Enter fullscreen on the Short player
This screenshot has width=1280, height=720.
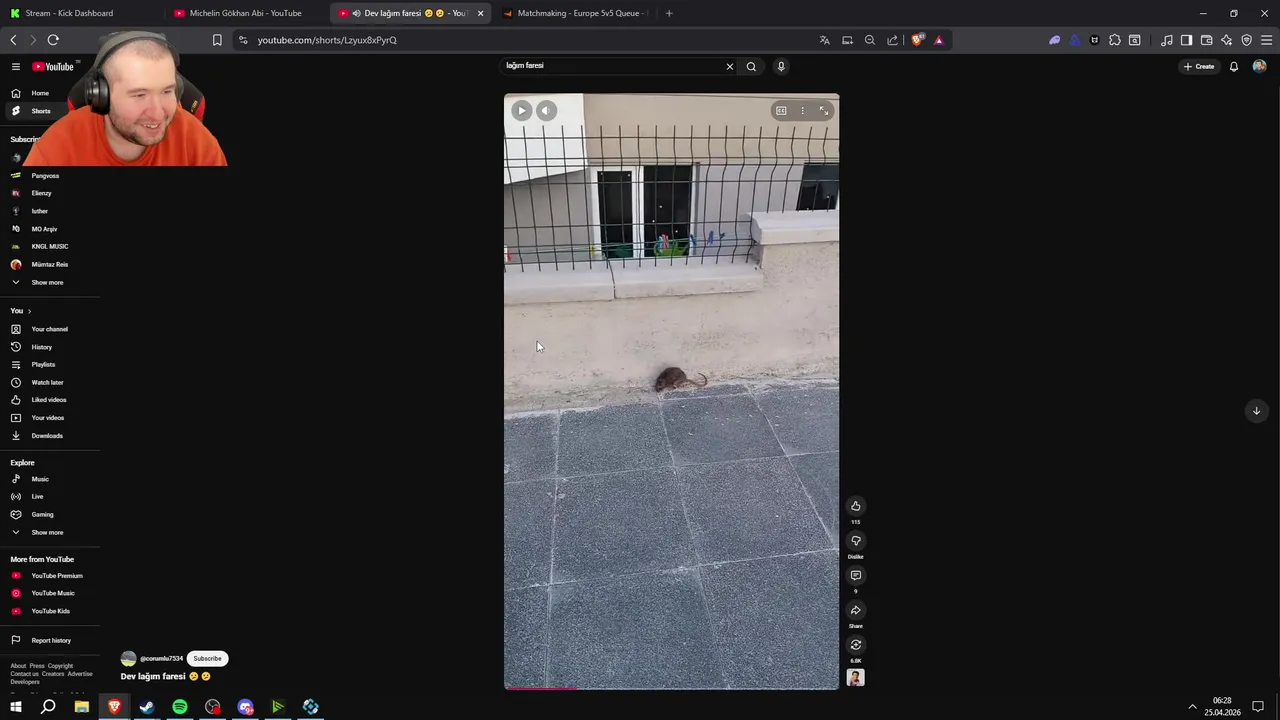(x=824, y=111)
